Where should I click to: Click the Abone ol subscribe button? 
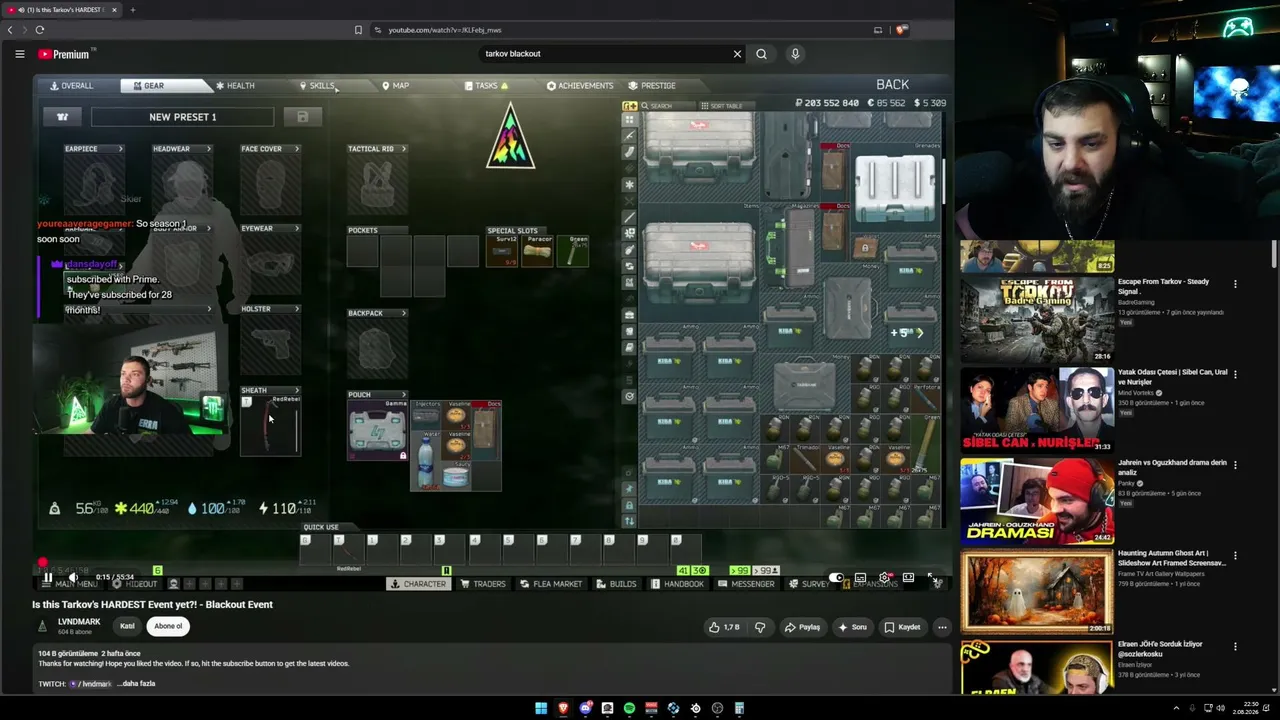click(x=168, y=626)
